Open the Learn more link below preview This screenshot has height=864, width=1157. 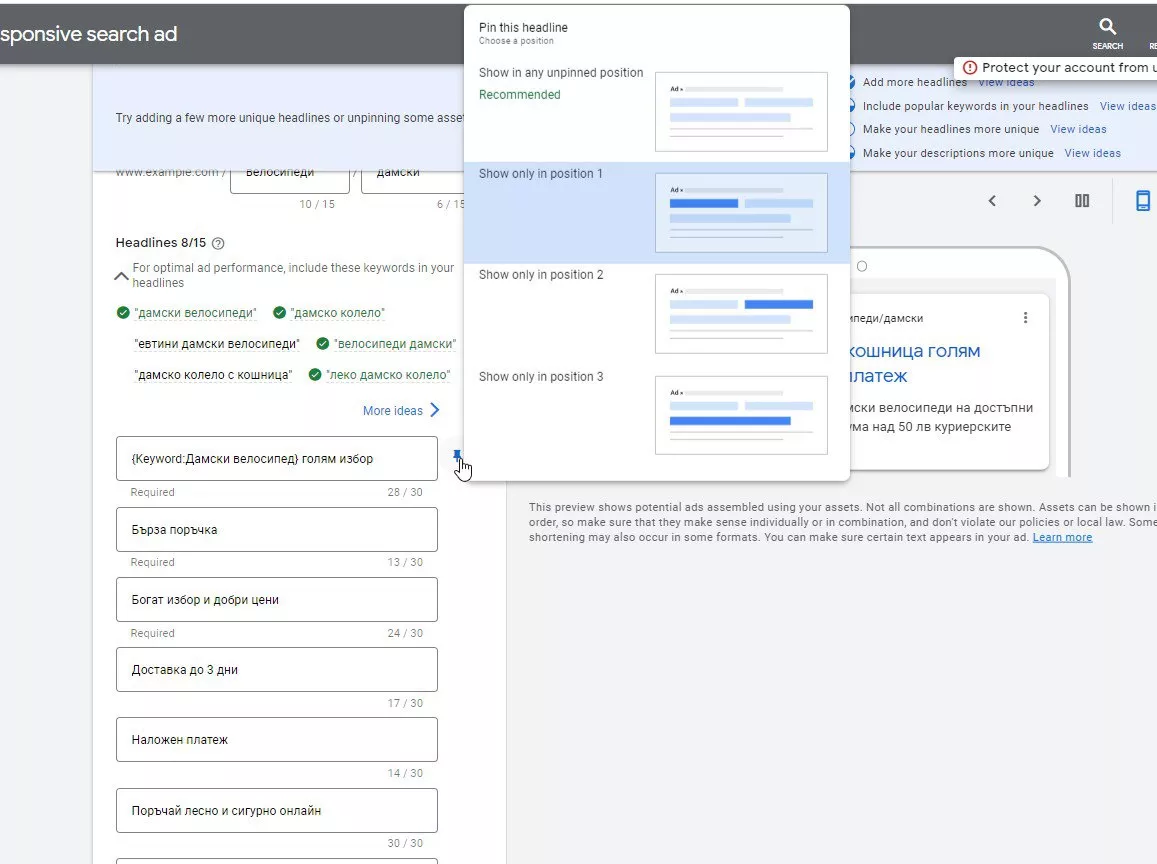pos(1062,537)
